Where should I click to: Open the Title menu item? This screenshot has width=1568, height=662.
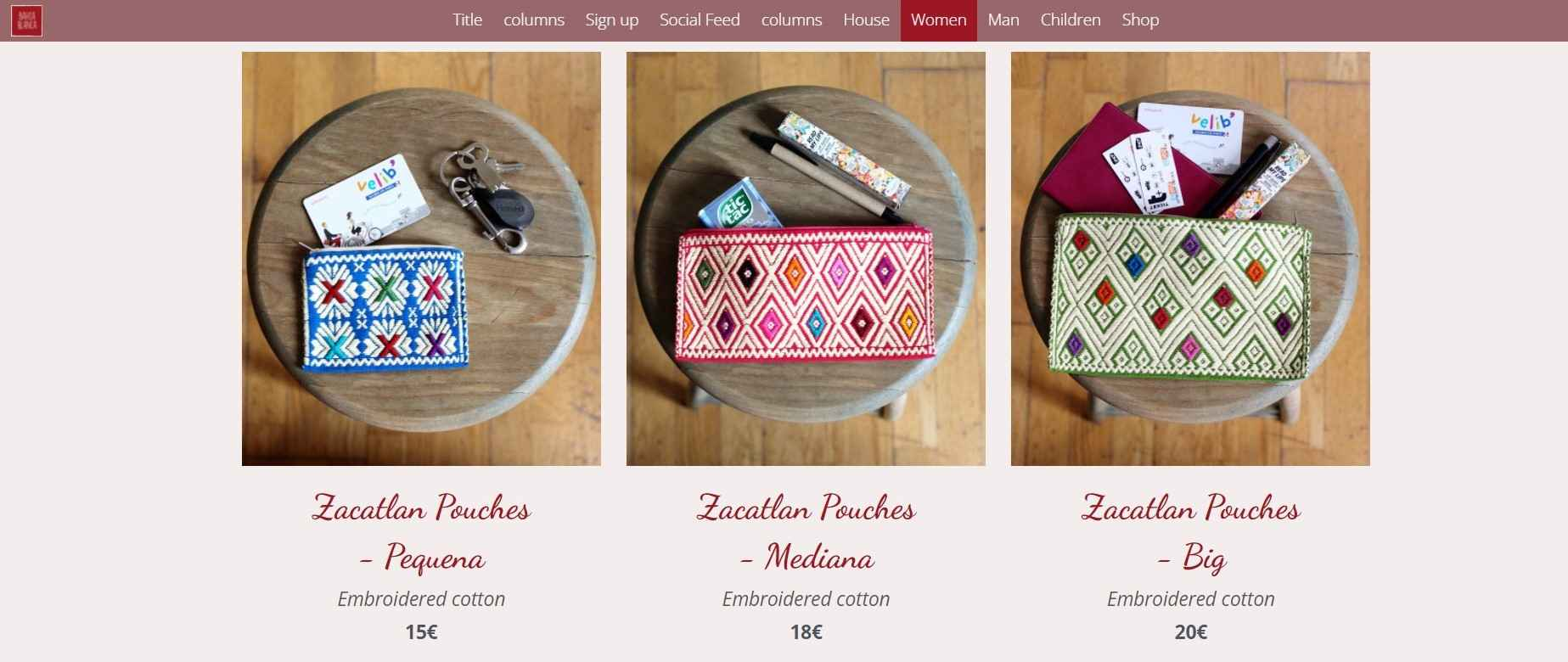point(467,20)
